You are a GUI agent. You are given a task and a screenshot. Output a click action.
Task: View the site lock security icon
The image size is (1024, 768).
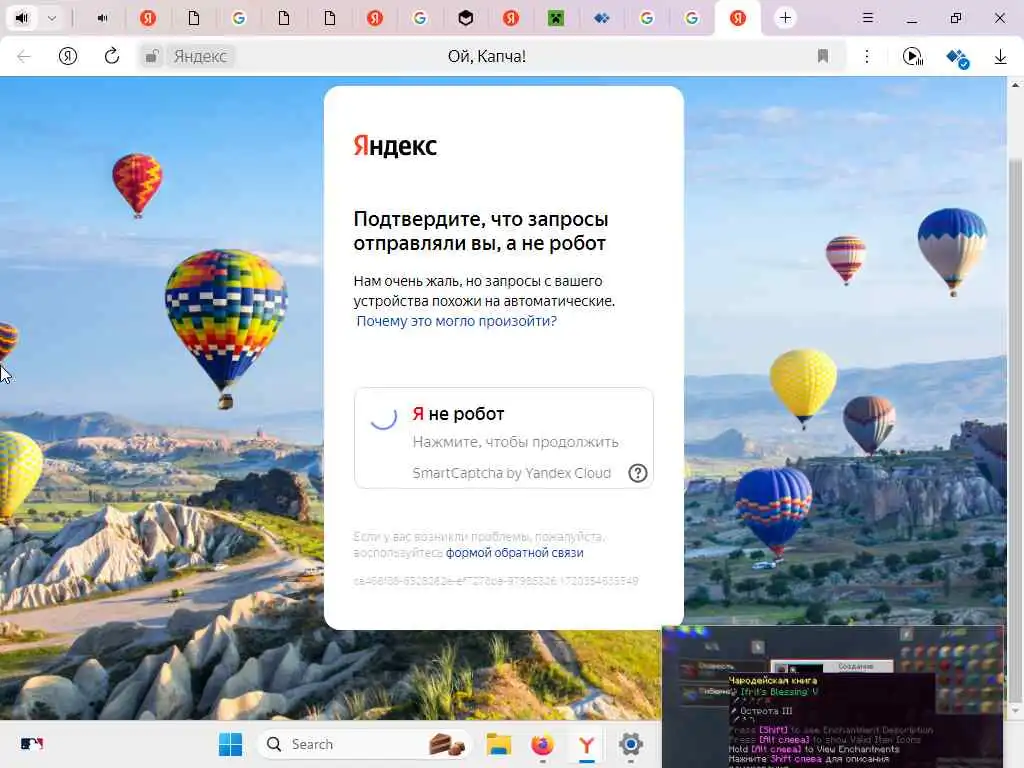pos(152,57)
